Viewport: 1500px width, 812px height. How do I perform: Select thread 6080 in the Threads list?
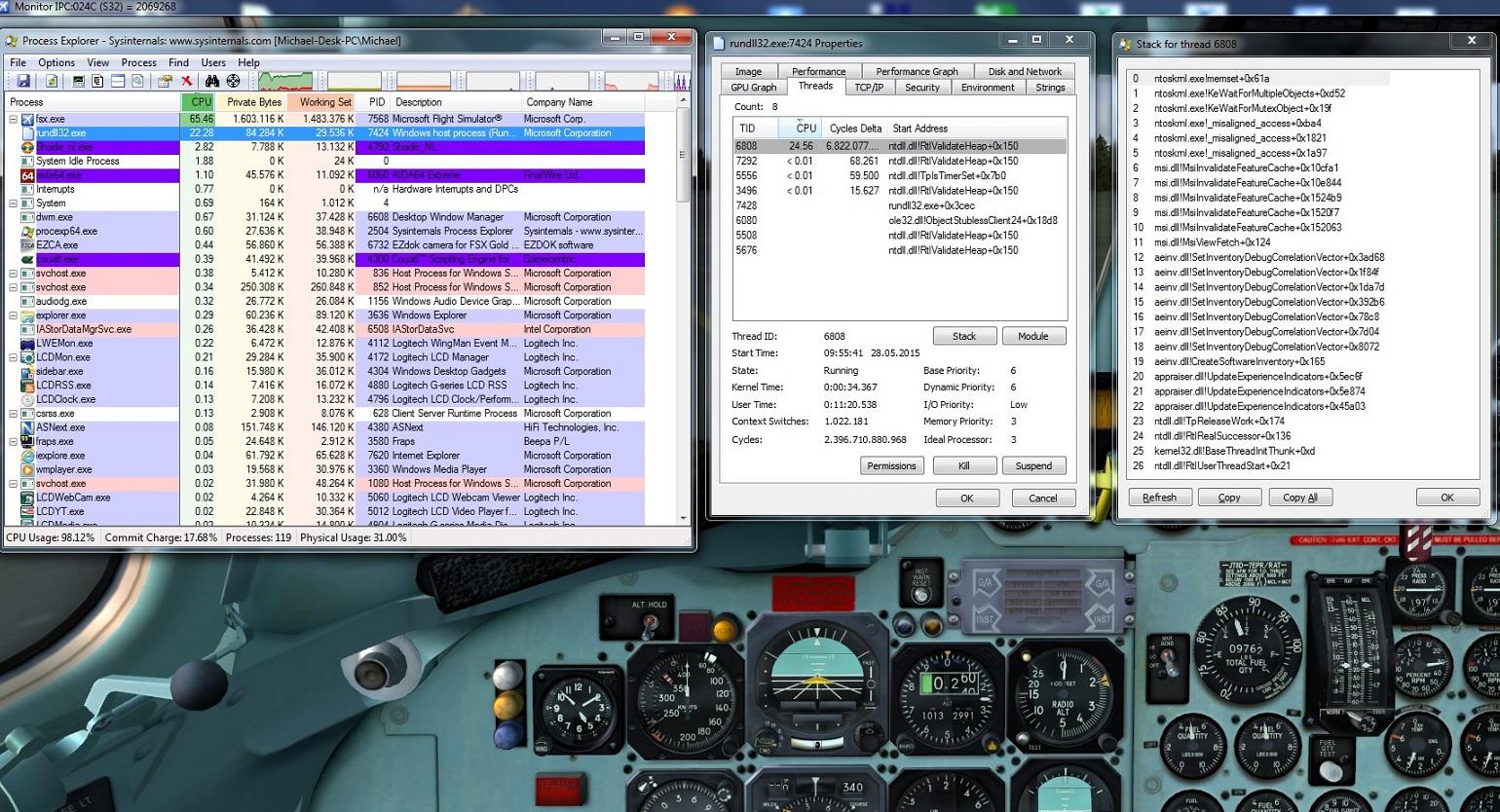coord(900,220)
